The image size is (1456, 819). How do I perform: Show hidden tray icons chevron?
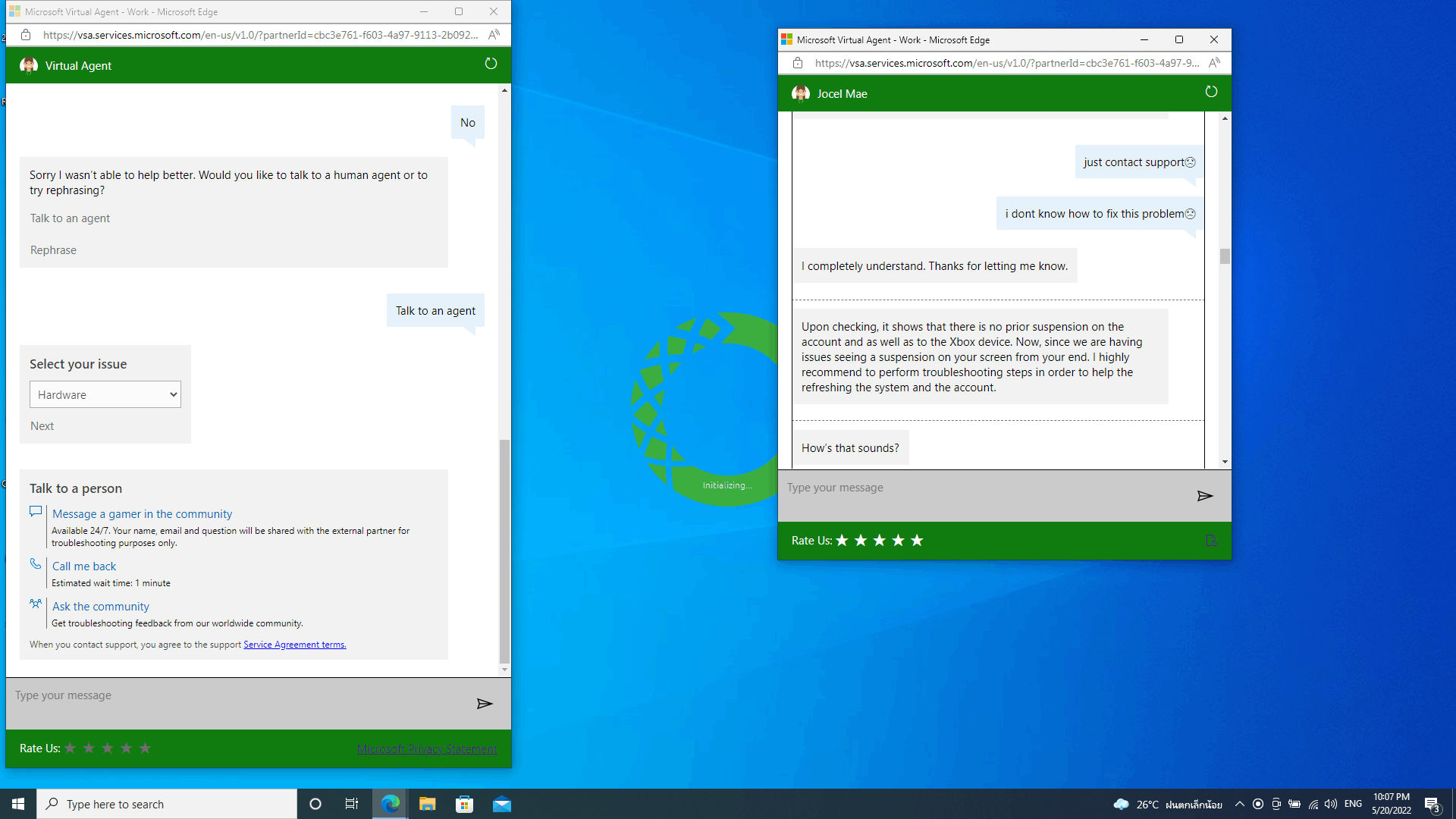pos(1239,804)
